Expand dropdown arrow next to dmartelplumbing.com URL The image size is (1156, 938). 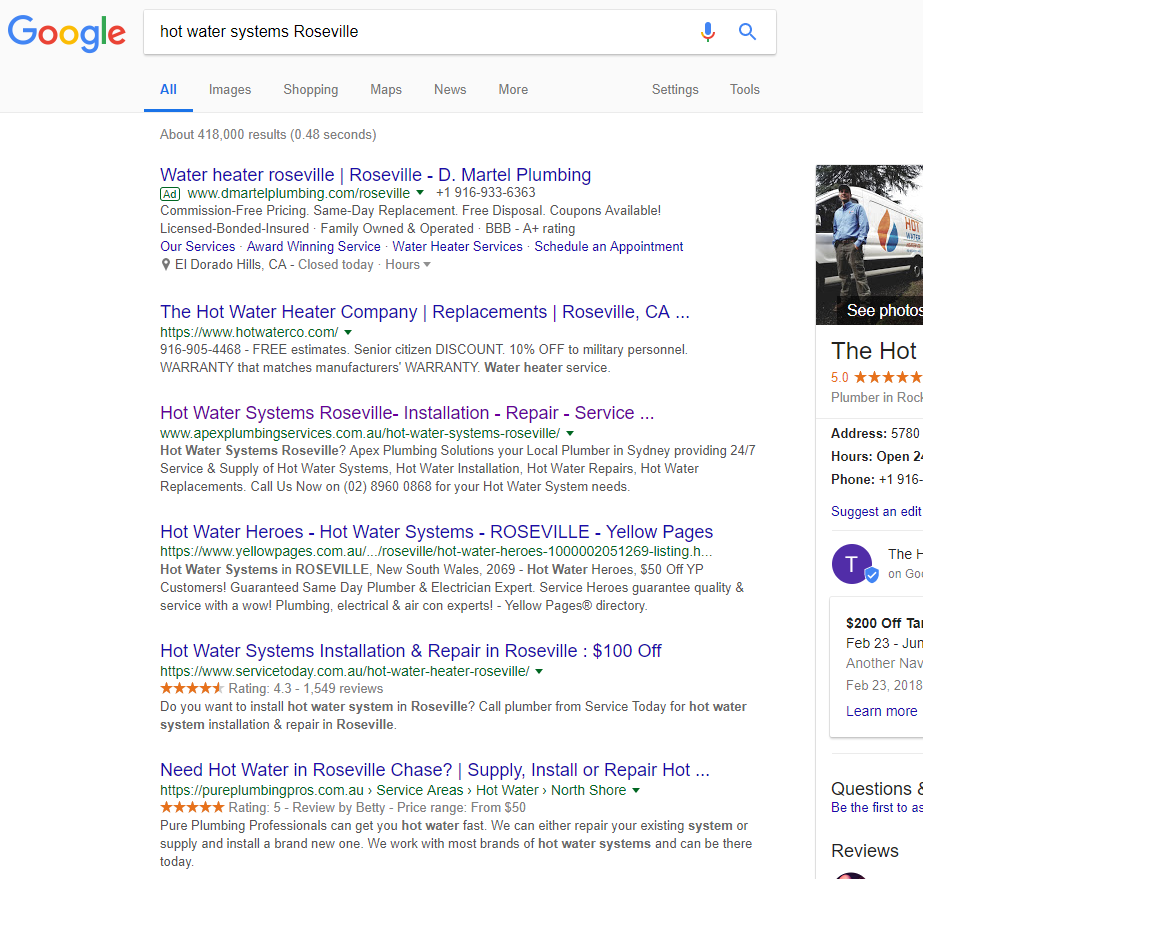coord(420,192)
